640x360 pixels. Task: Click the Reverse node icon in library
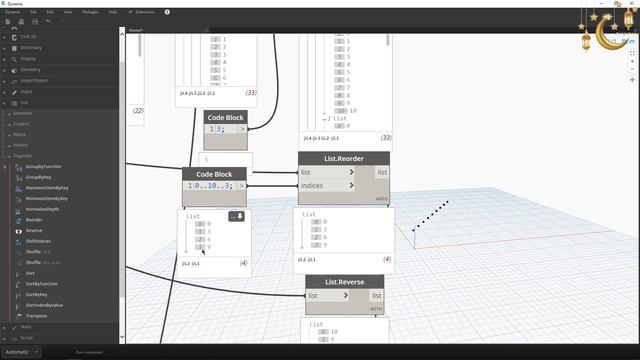[x=19, y=231]
